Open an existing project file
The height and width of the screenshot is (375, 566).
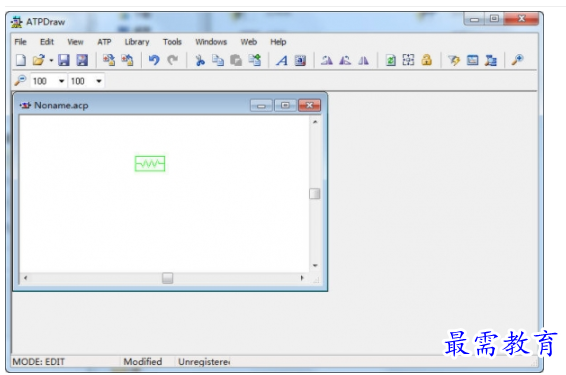39,60
